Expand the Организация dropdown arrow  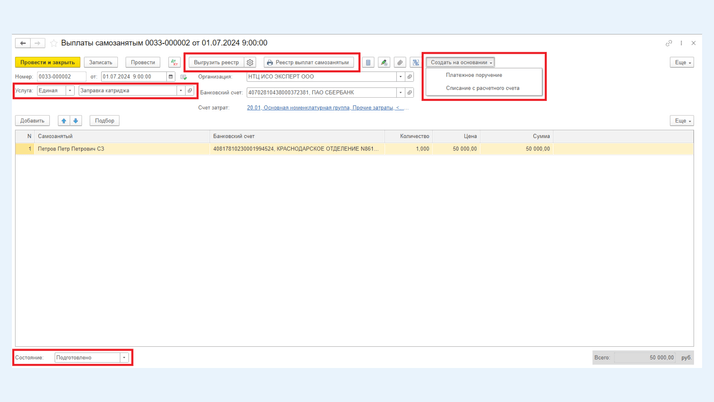400,77
